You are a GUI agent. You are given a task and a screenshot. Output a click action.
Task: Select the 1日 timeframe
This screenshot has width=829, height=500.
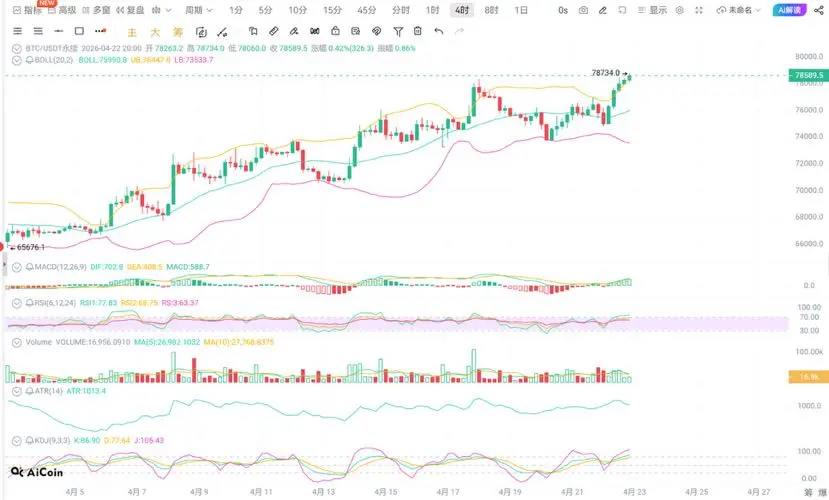[x=521, y=10]
